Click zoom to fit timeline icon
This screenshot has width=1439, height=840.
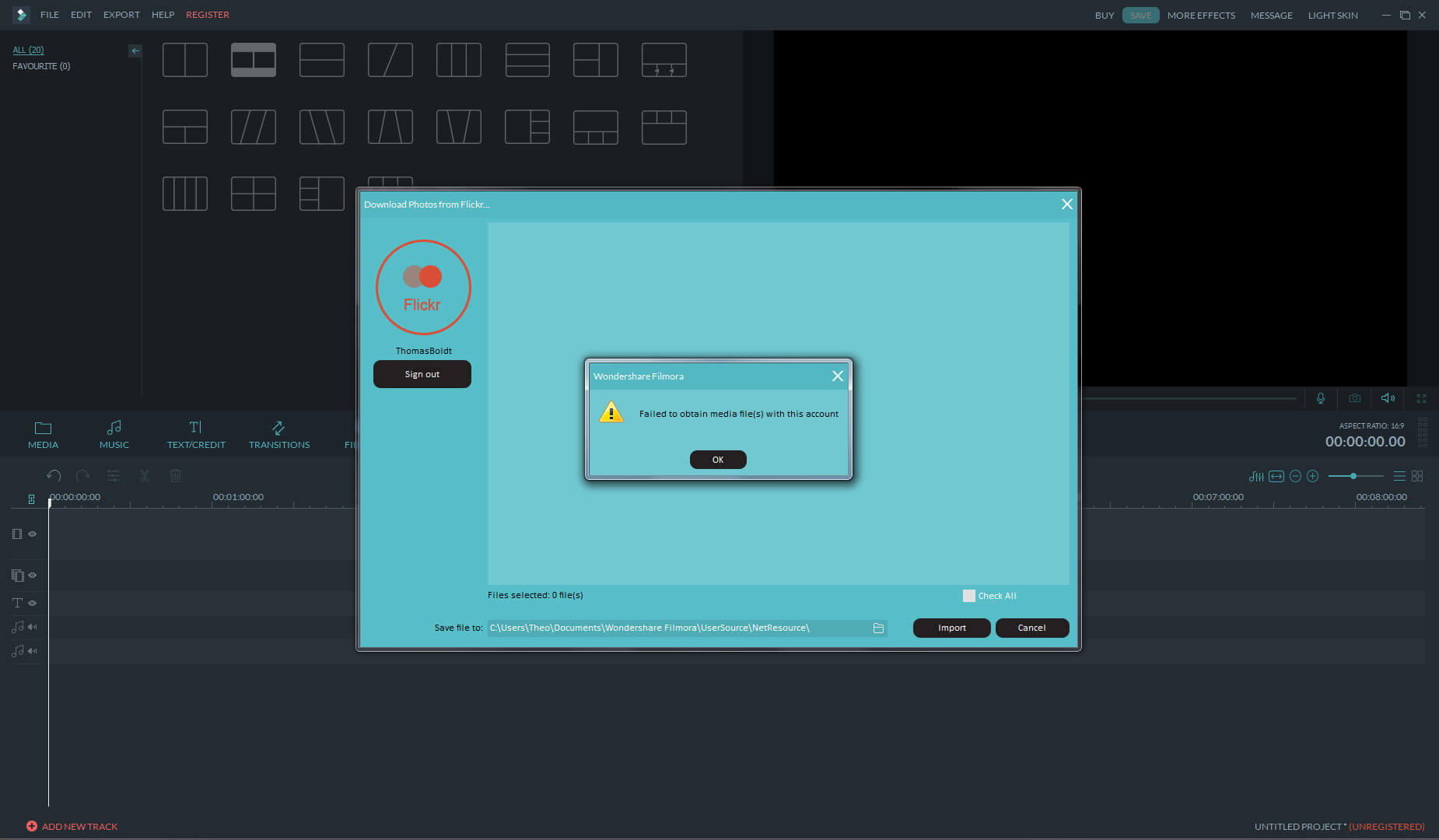coord(1276,476)
